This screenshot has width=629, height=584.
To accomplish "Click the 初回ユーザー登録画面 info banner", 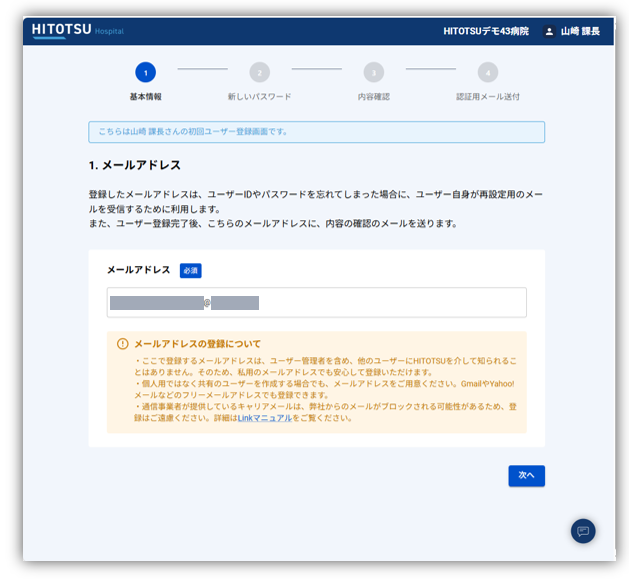I will click(x=316, y=132).
